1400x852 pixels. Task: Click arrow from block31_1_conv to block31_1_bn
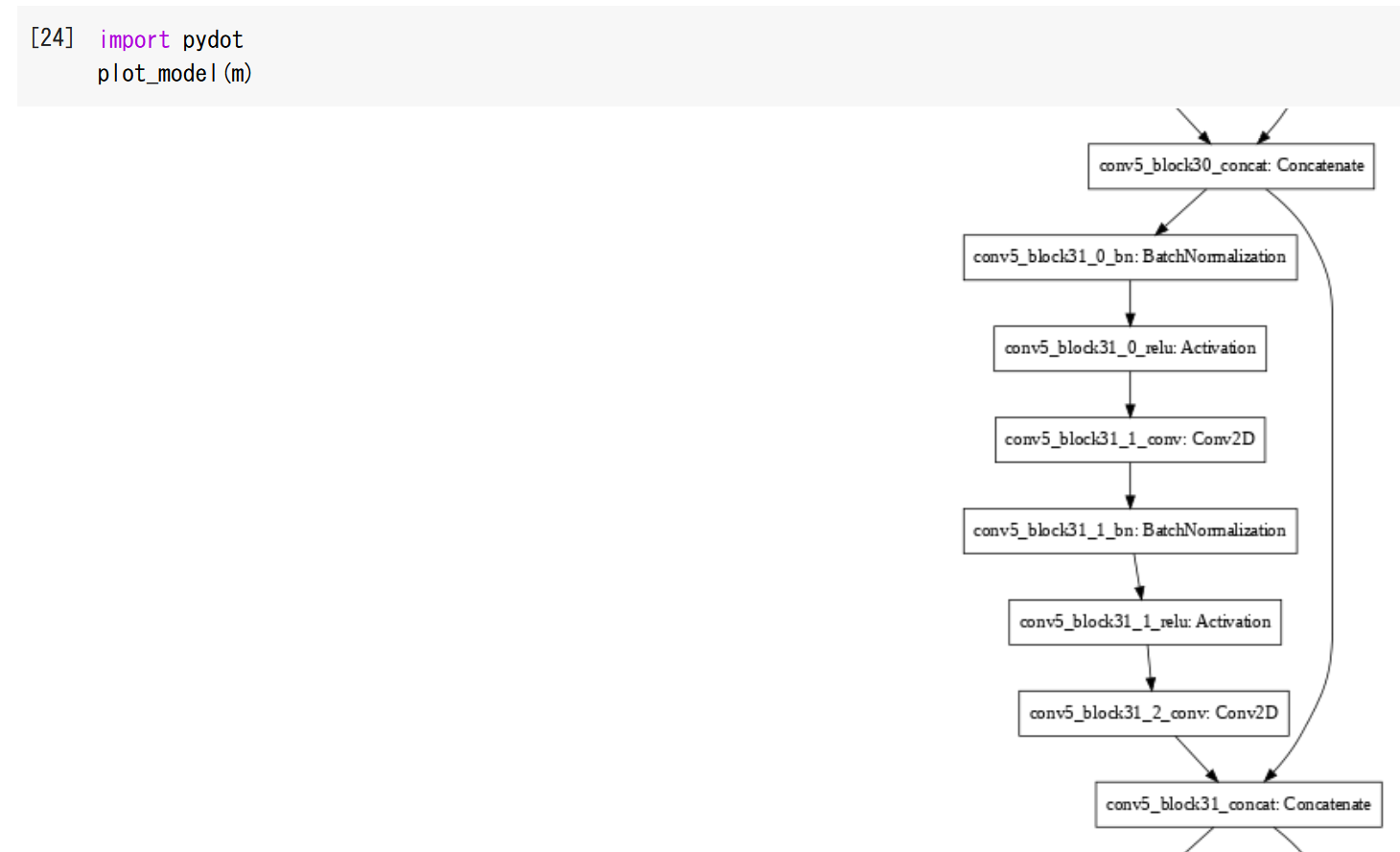coord(1130,485)
